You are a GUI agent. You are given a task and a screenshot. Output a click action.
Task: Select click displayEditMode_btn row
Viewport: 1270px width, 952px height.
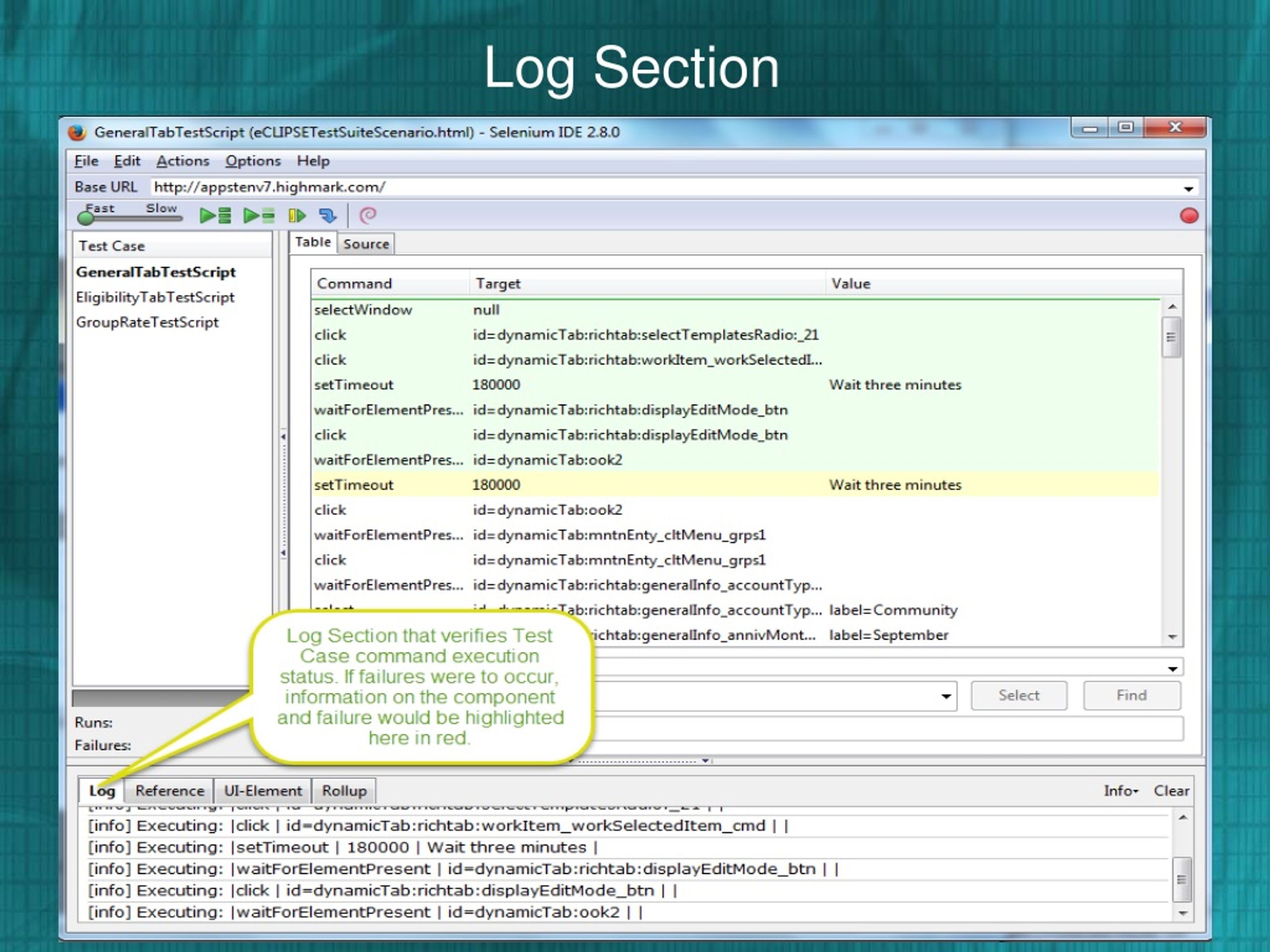click(736, 435)
